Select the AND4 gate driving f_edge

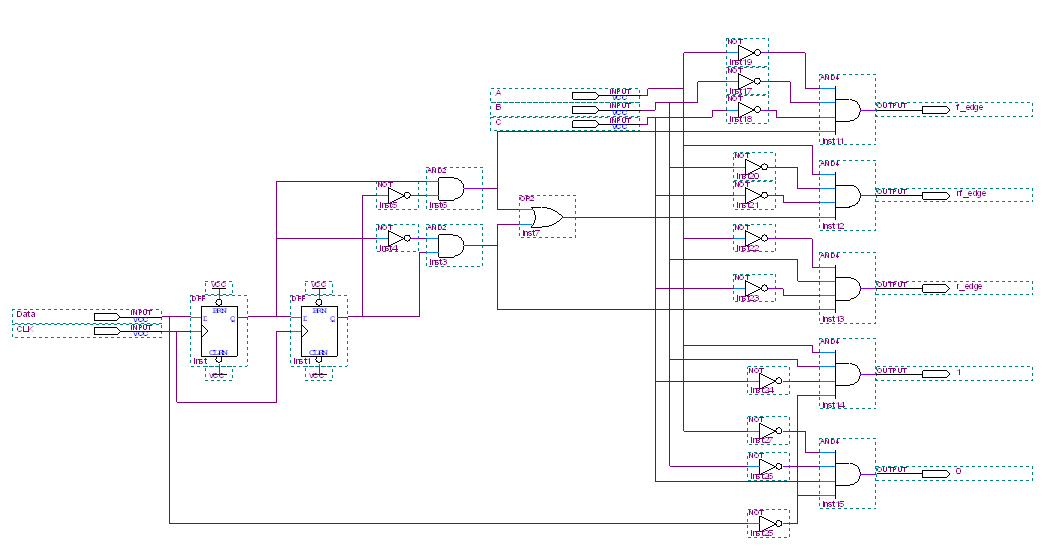pyautogui.click(x=847, y=109)
